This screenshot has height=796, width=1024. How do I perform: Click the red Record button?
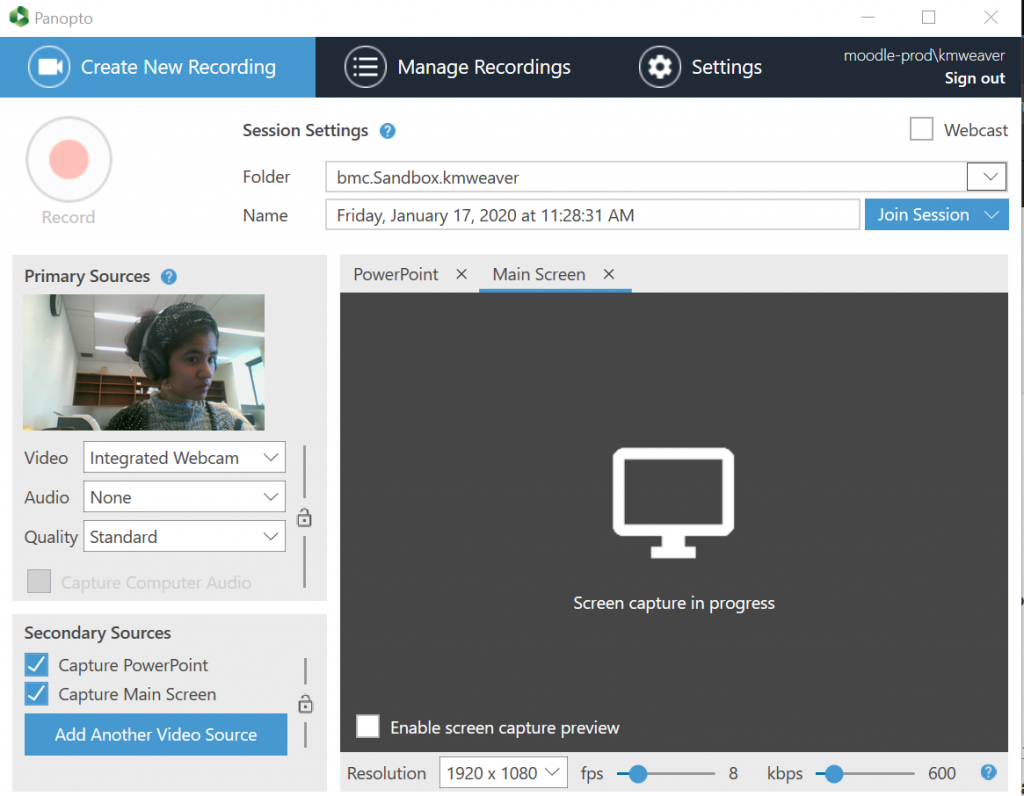(69, 159)
